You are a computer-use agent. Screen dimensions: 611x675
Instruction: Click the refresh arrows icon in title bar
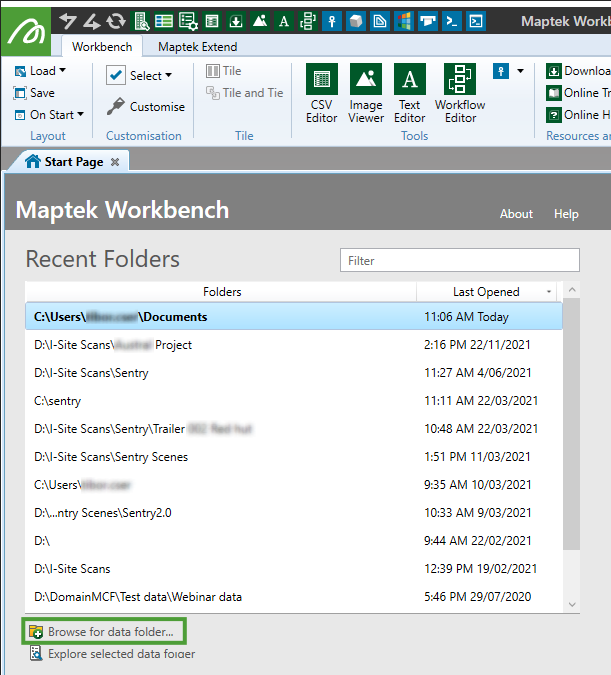(x=116, y=21)
